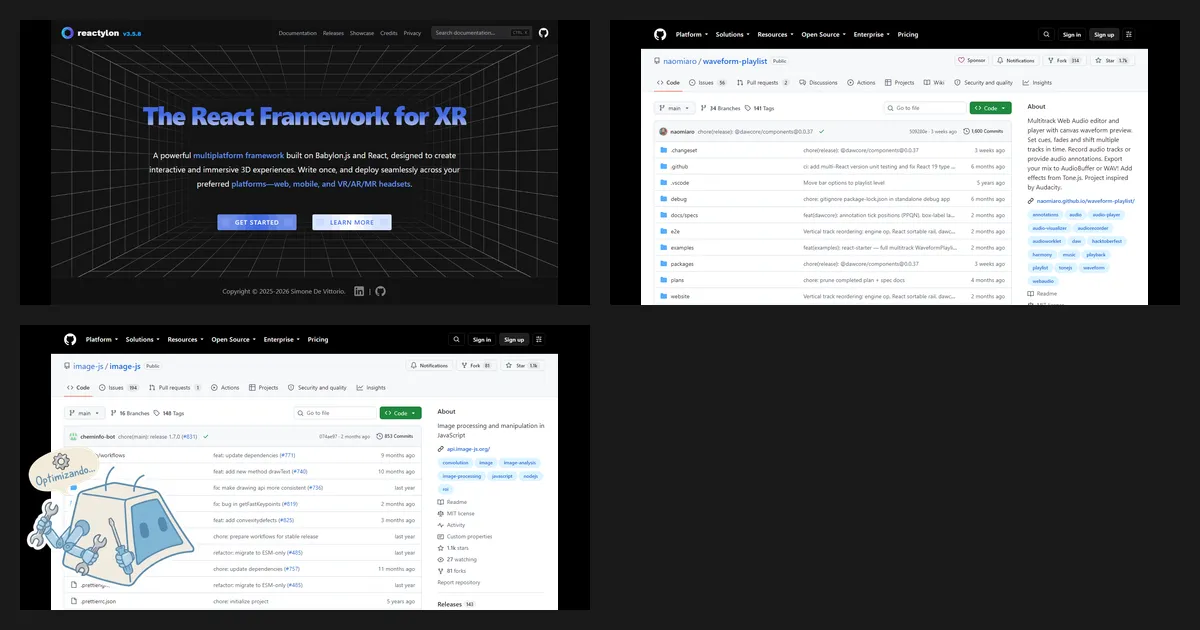This screenshot has width=1200, height=630.
Task: Open Issues tab on waveform-playlist repo
Action: tap(708, 83)
